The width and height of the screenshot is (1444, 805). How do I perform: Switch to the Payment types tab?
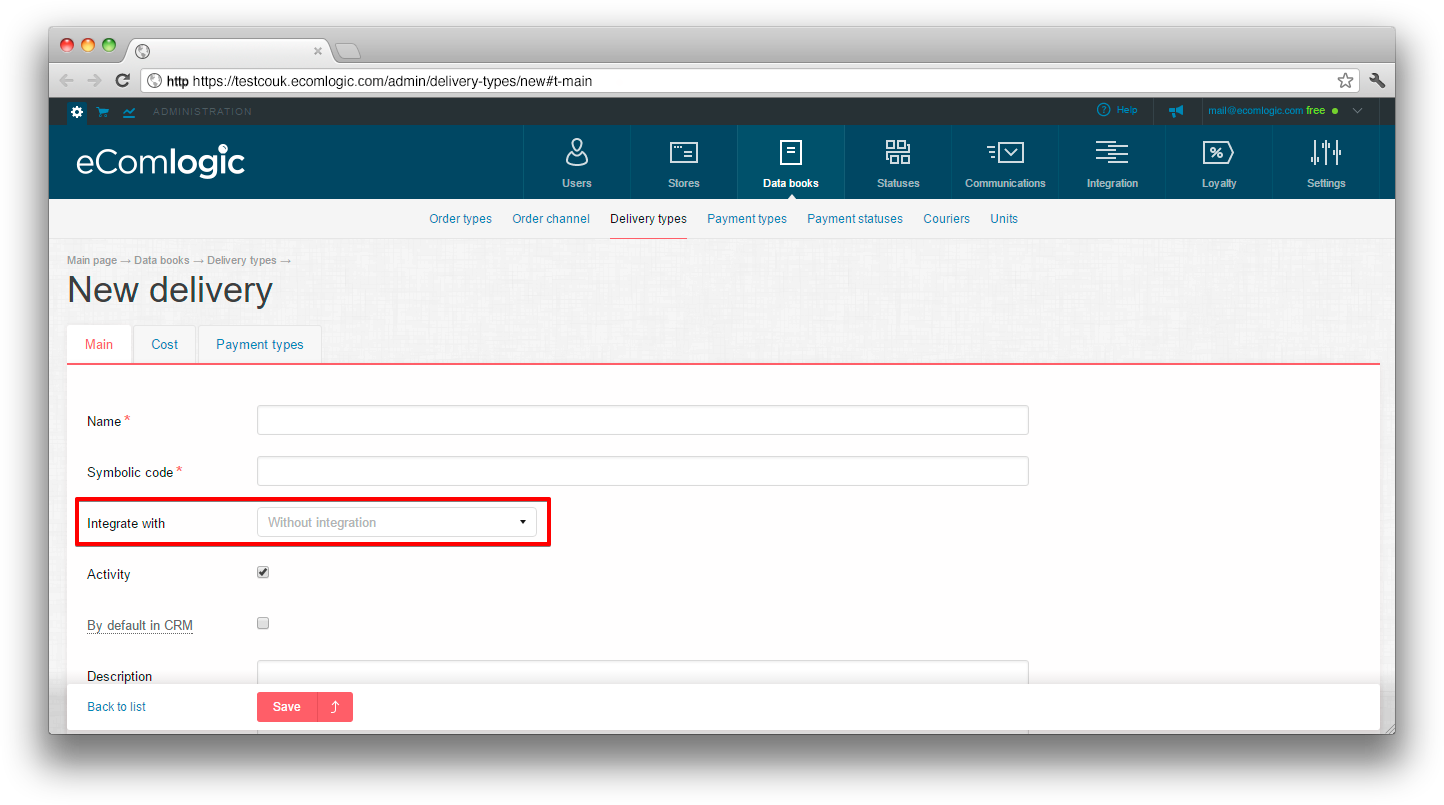pyautogui.click(x=260, y=344)
